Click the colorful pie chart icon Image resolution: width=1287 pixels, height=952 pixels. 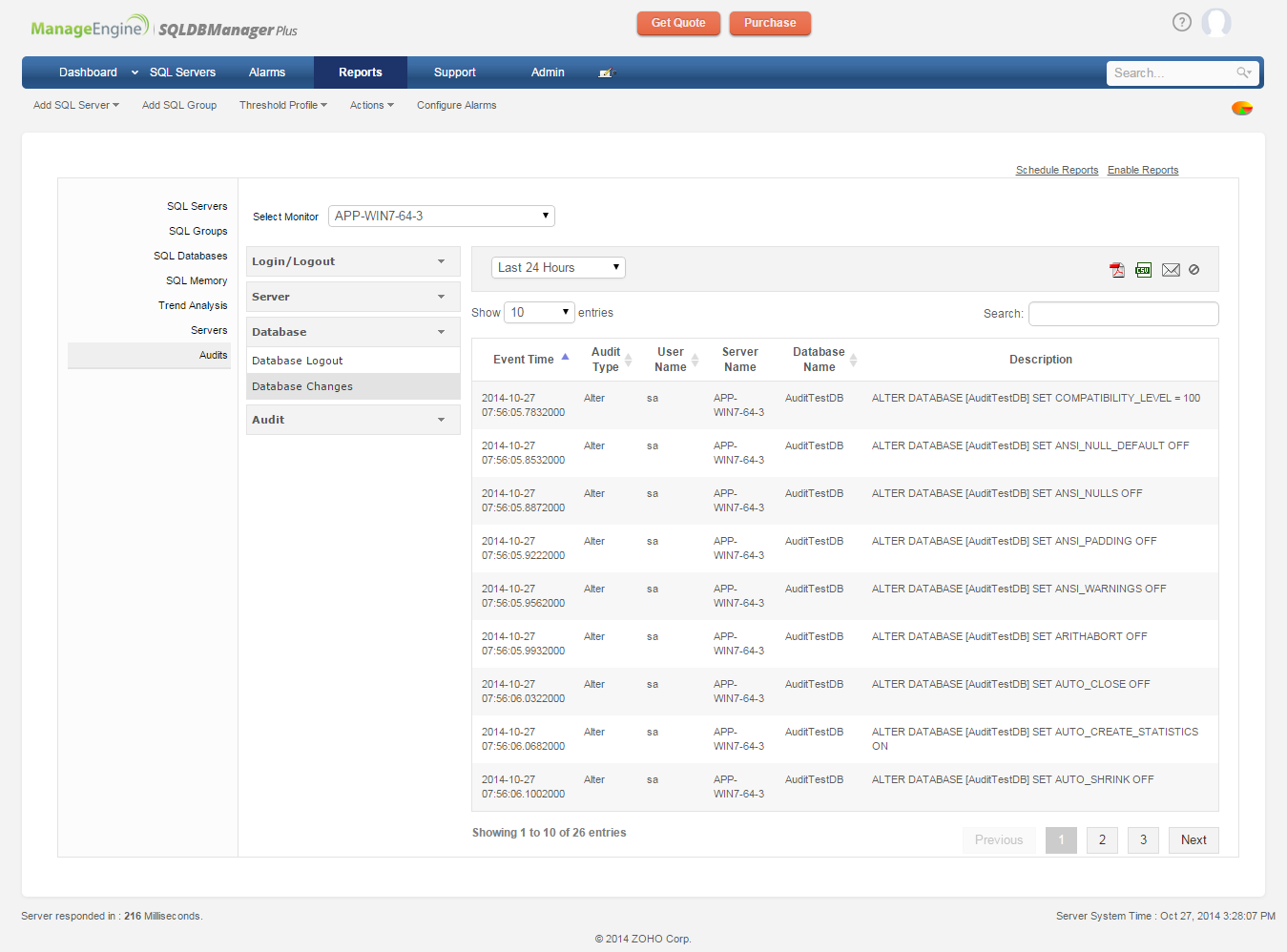(x=1241, y=108)
